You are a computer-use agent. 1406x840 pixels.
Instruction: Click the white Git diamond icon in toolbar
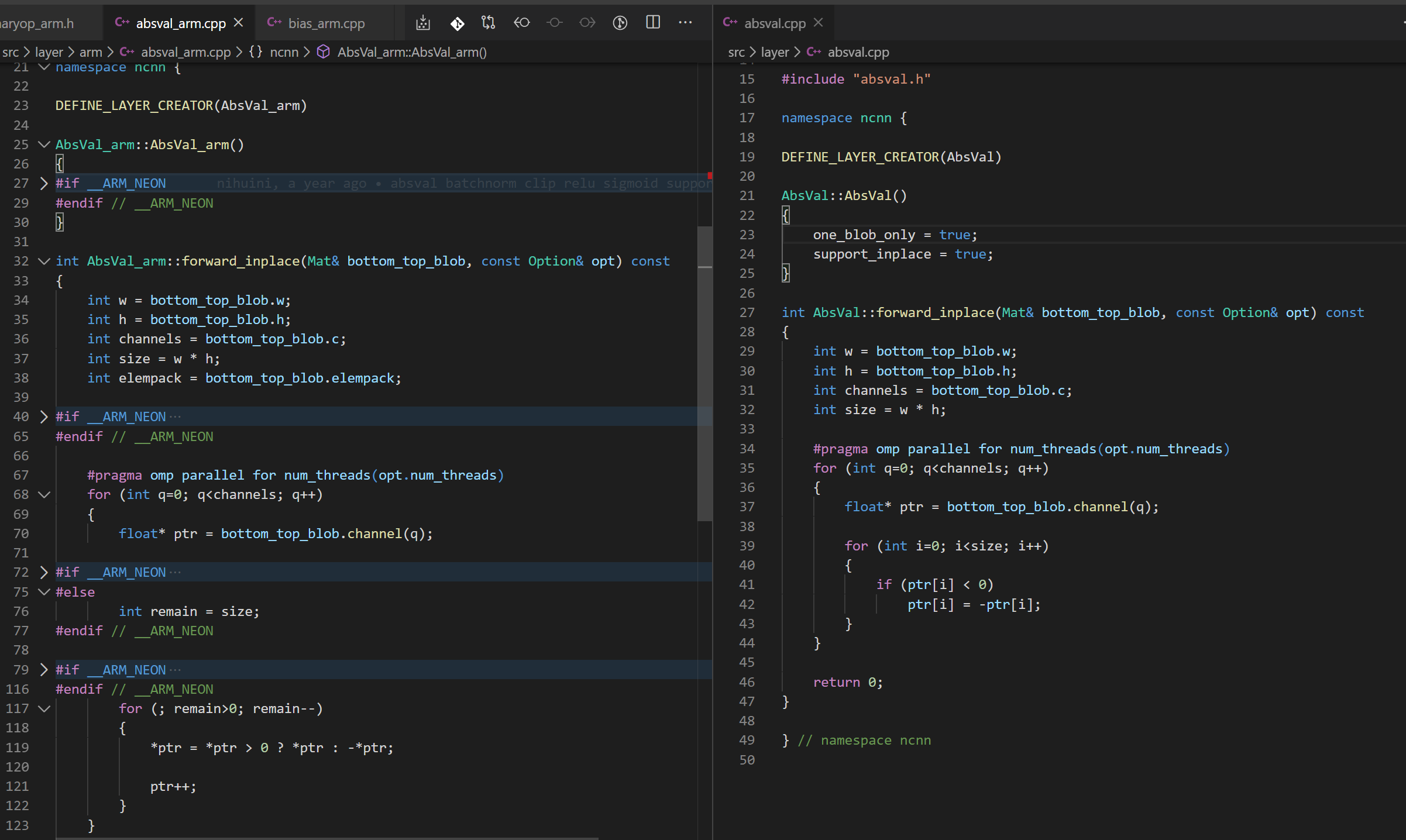coord(457,23)
